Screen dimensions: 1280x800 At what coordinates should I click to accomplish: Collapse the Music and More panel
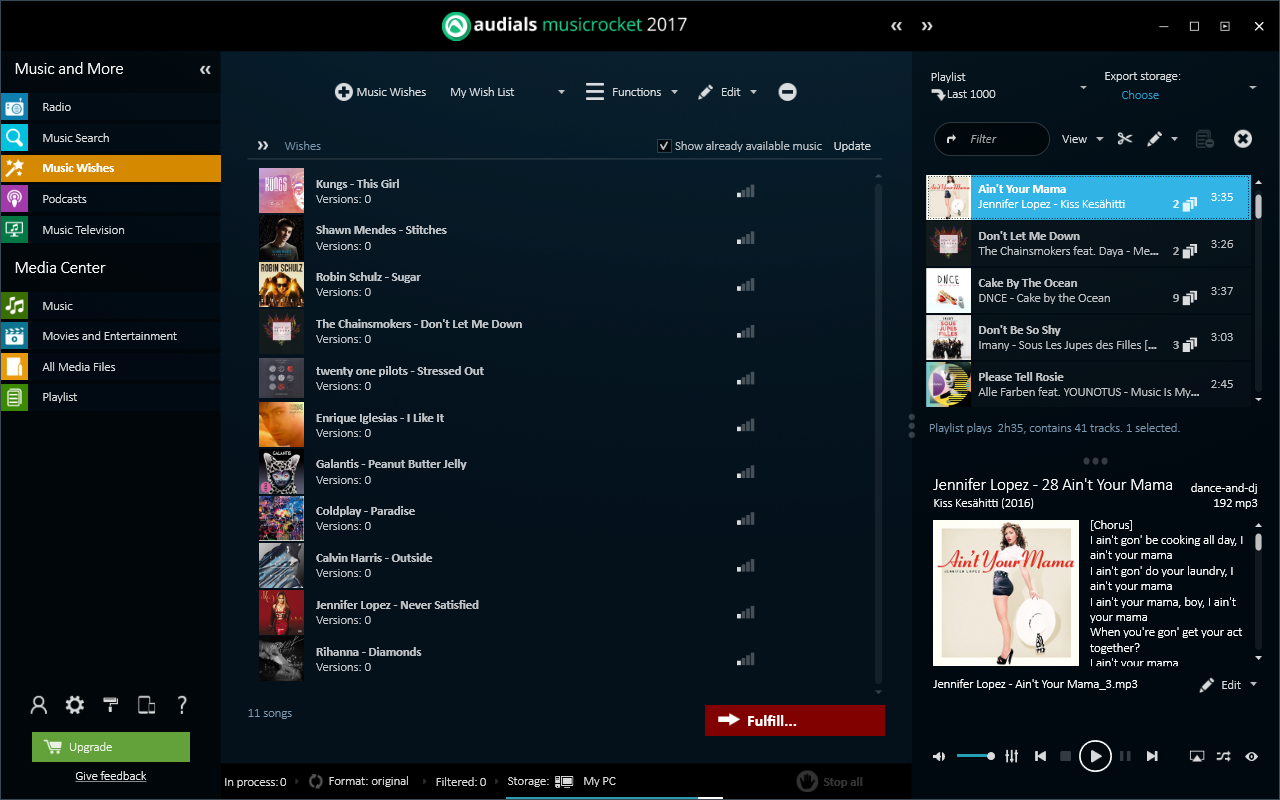(204, 70)
